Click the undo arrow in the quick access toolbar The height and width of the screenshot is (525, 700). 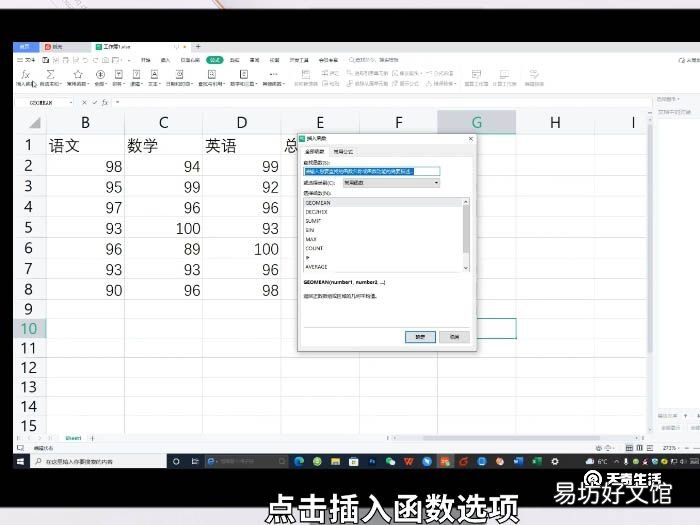[85, 60]
